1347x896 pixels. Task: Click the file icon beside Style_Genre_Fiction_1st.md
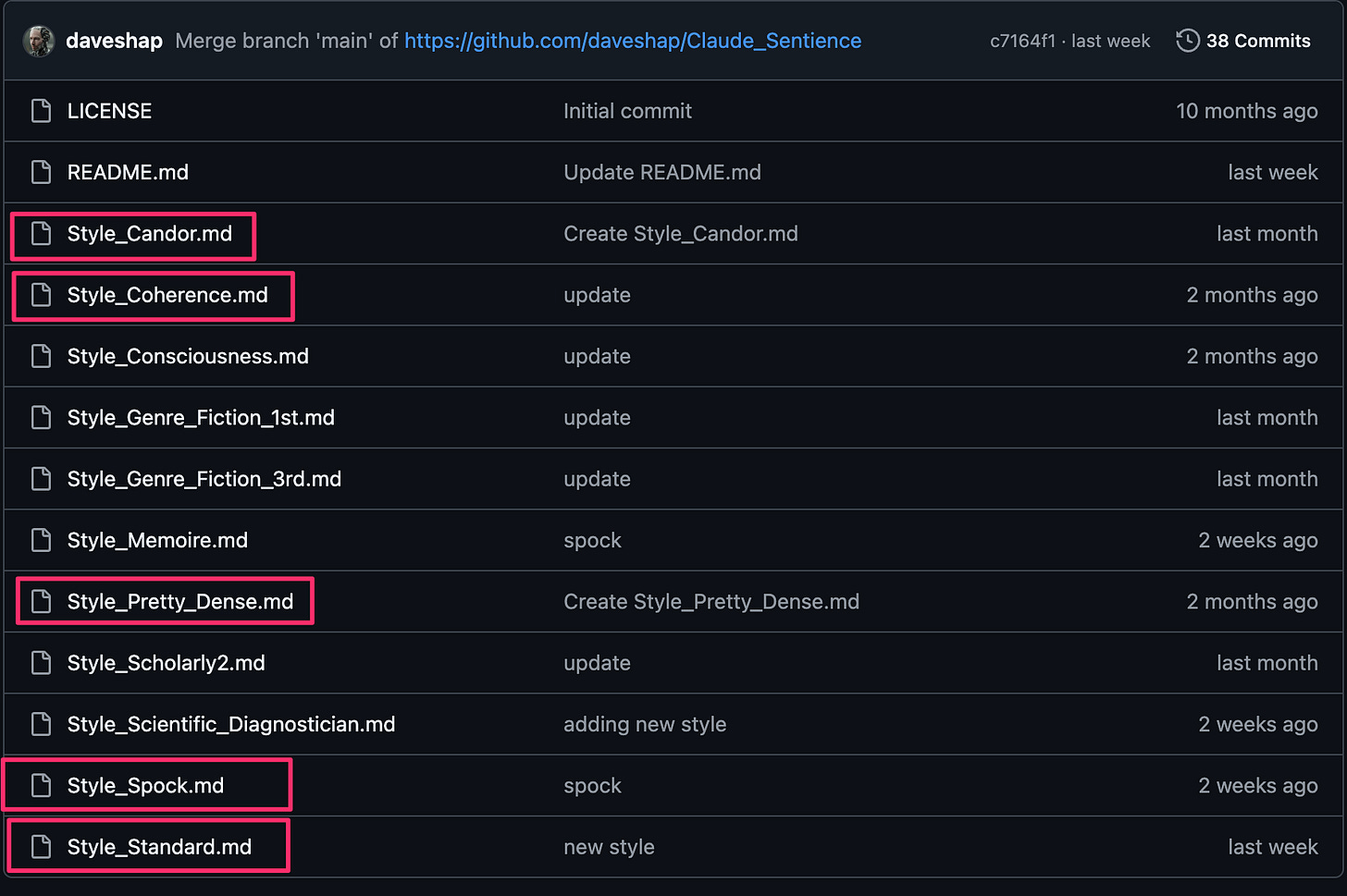pyautogui.click(x=41, y=418)
